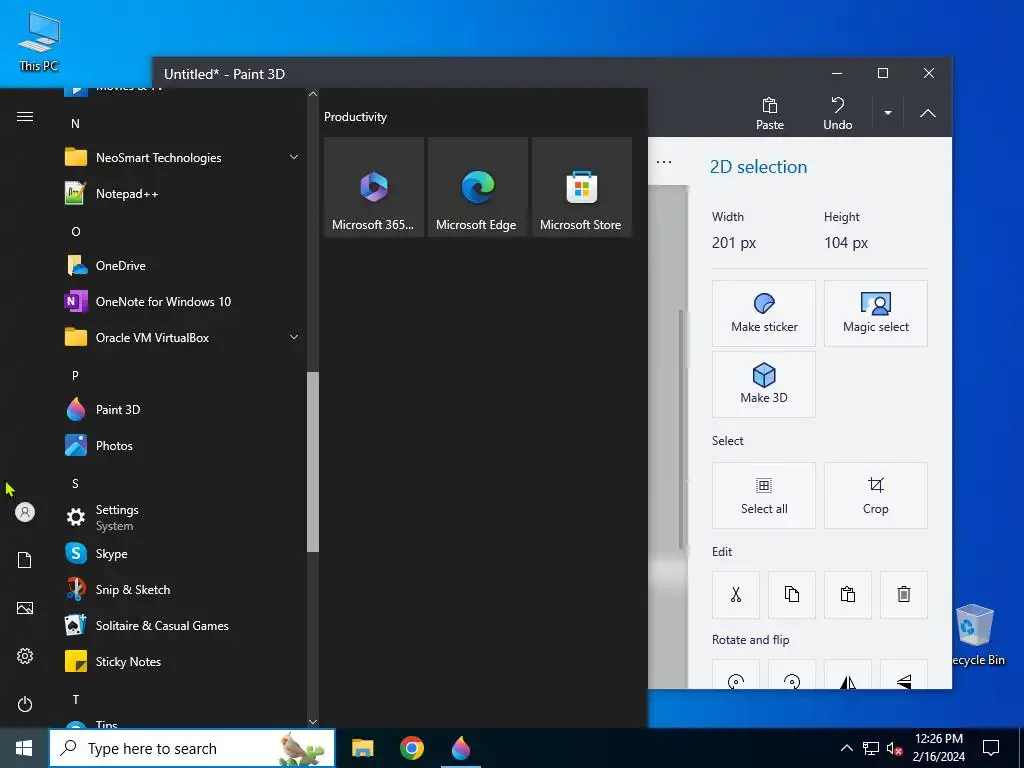Select the Recycle Bin desktop icon
Viewport: 1024px width, 768px height.
pyautogui.click(x=975, y=635)
